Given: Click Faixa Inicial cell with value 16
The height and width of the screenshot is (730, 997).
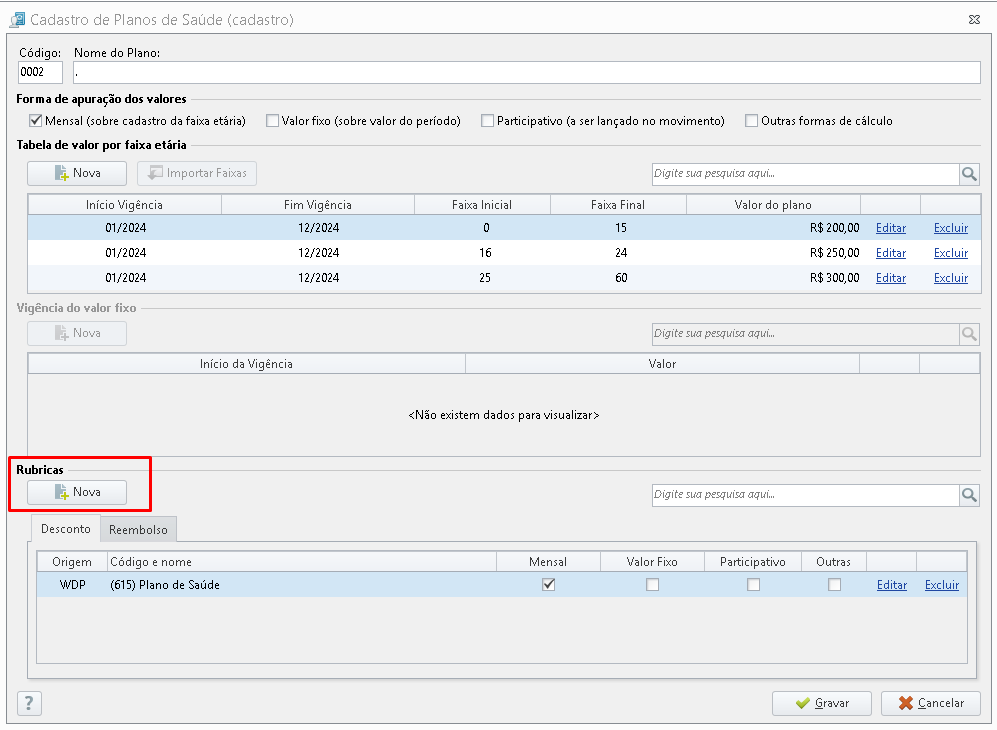Looking at the screenshot, I should click(x=482, y=252).
